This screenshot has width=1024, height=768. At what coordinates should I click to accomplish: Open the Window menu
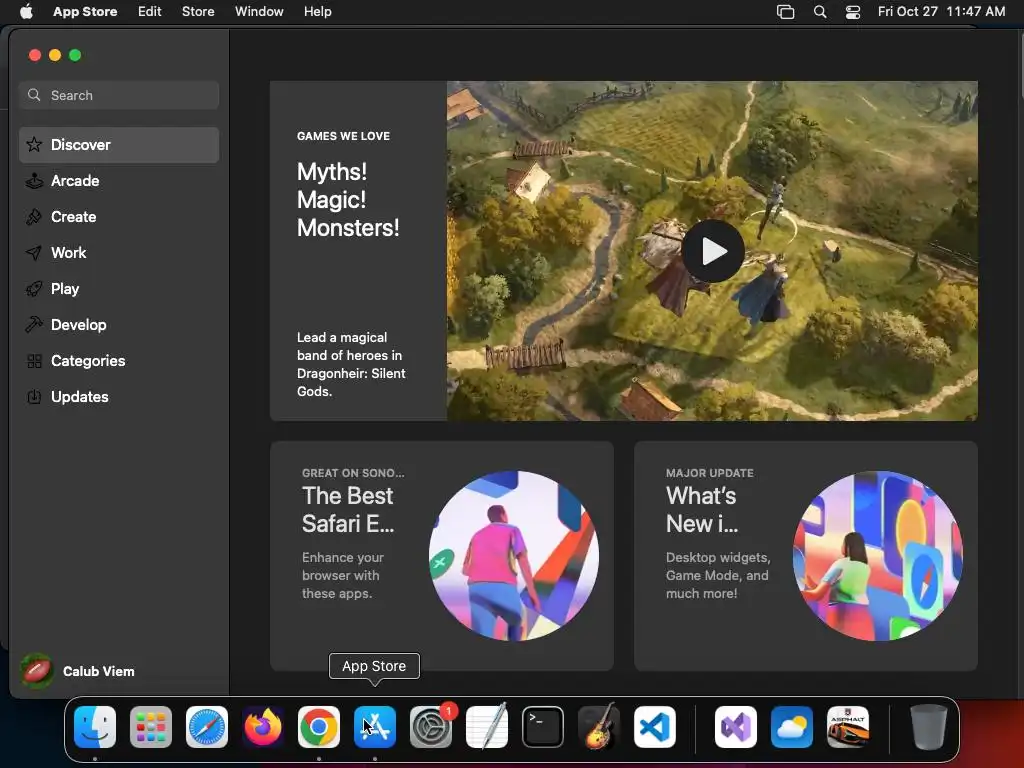click(x=259, y=11)
